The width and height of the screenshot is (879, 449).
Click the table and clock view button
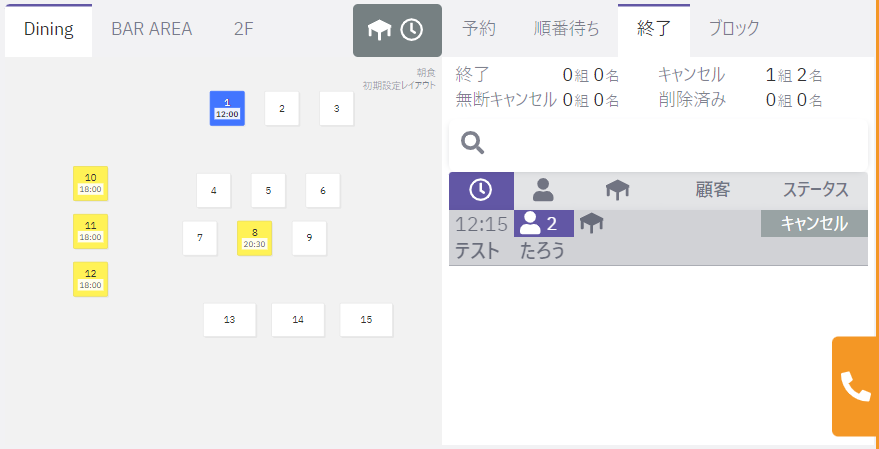pos(396,30)
